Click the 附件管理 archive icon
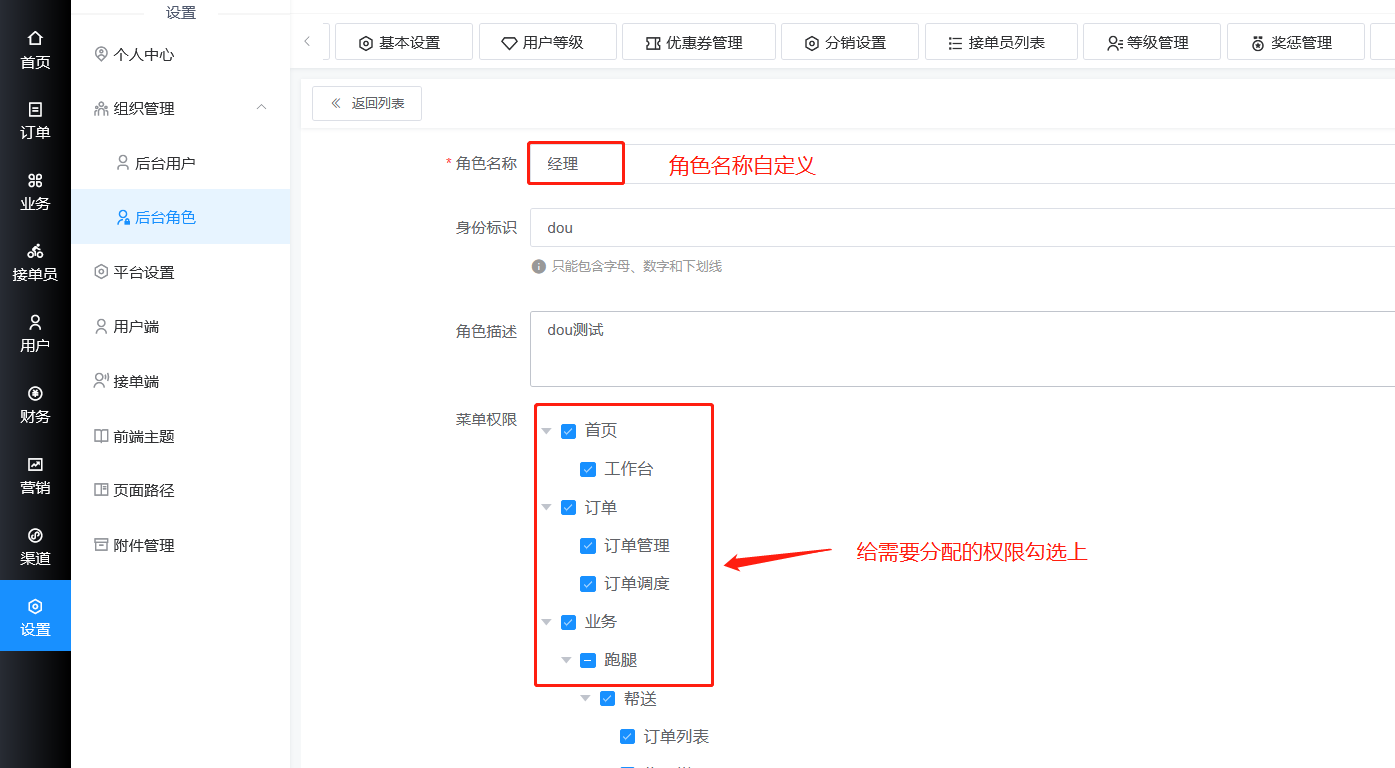The width and height of the screenshot is (1395, 768). (101, 545)
